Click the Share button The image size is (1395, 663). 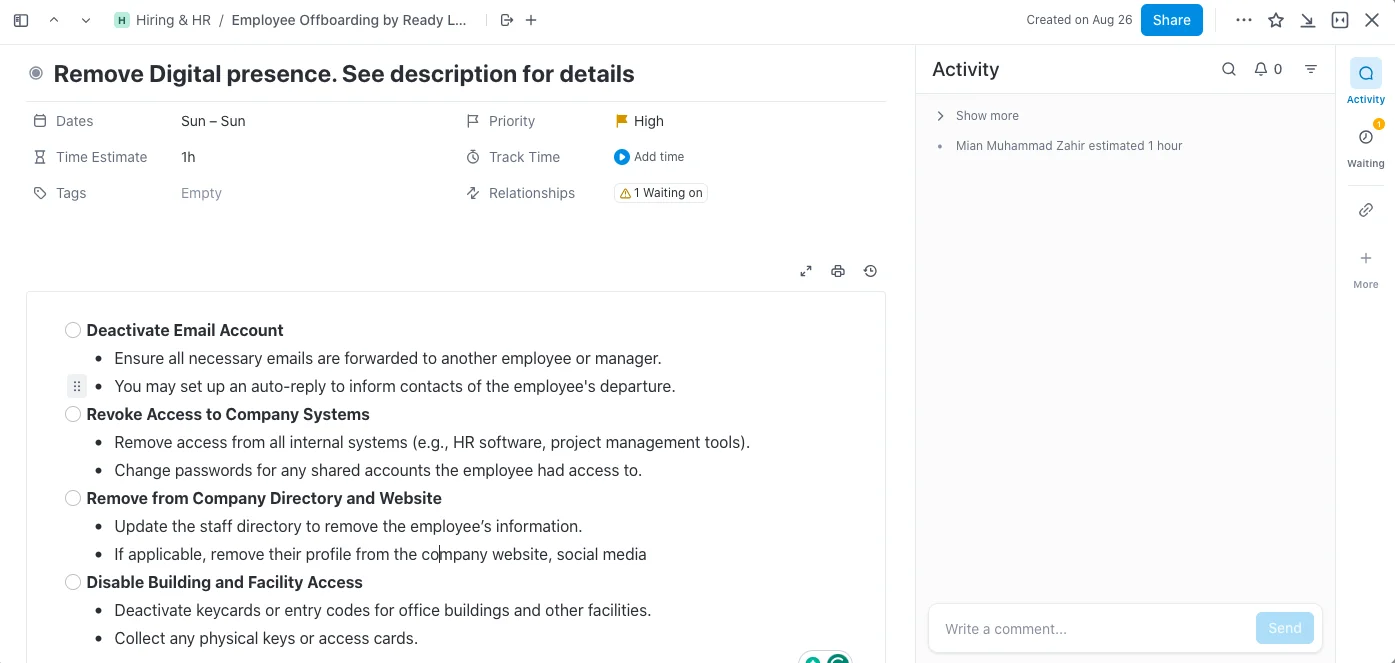[x=1172, y=20]
